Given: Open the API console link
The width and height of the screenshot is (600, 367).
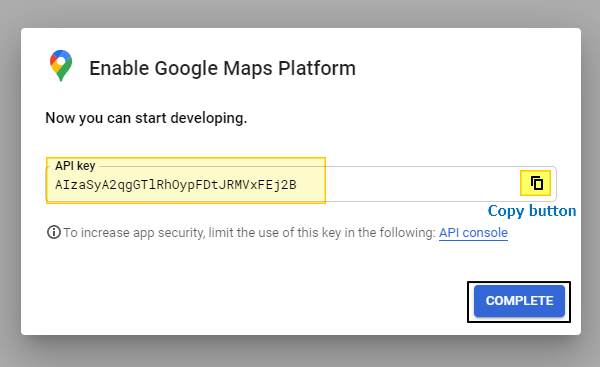Looking at the screenshot, I should (473, 233).
